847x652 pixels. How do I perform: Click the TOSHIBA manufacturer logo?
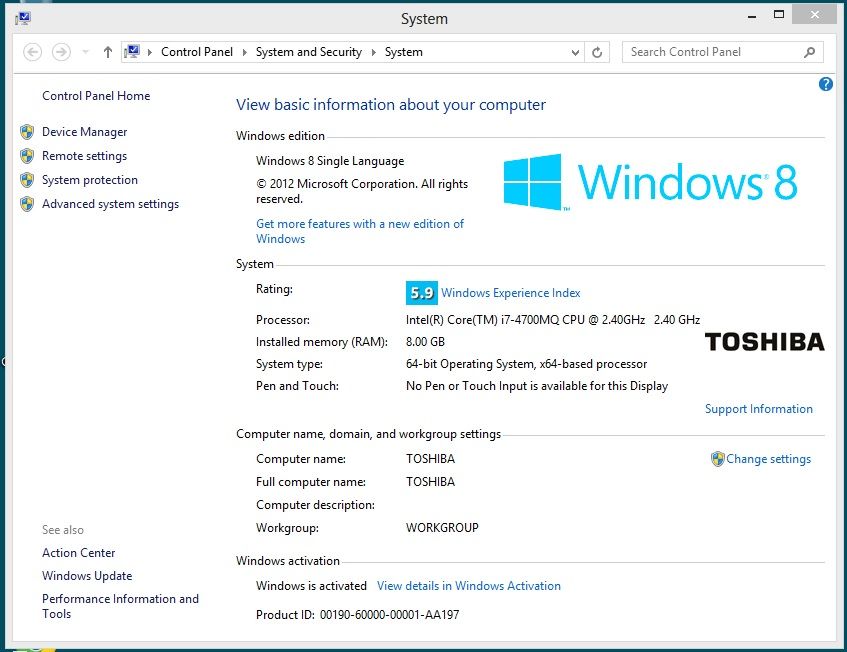tap(764, 342)
